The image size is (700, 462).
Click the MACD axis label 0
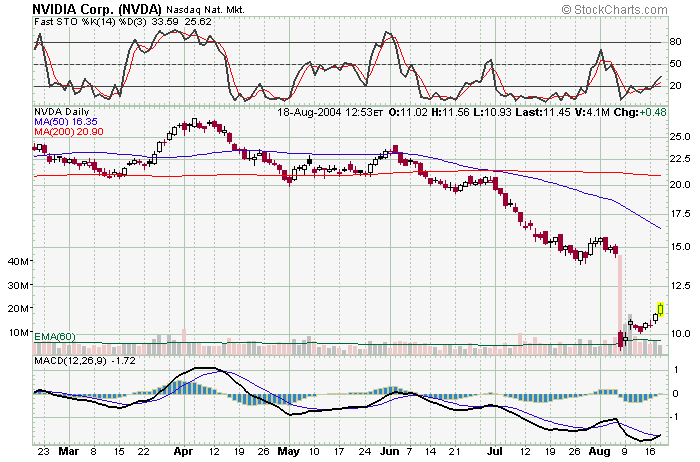point(676,393)
